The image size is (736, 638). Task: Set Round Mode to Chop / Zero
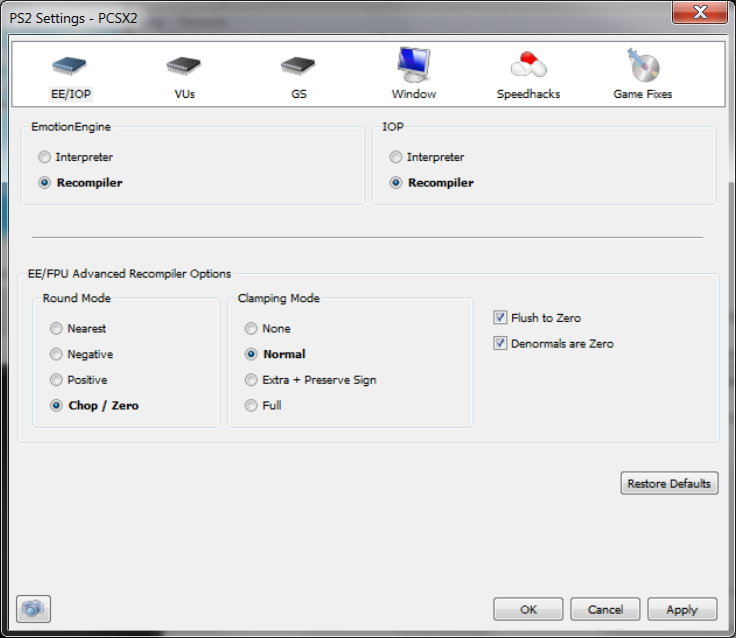56,405
